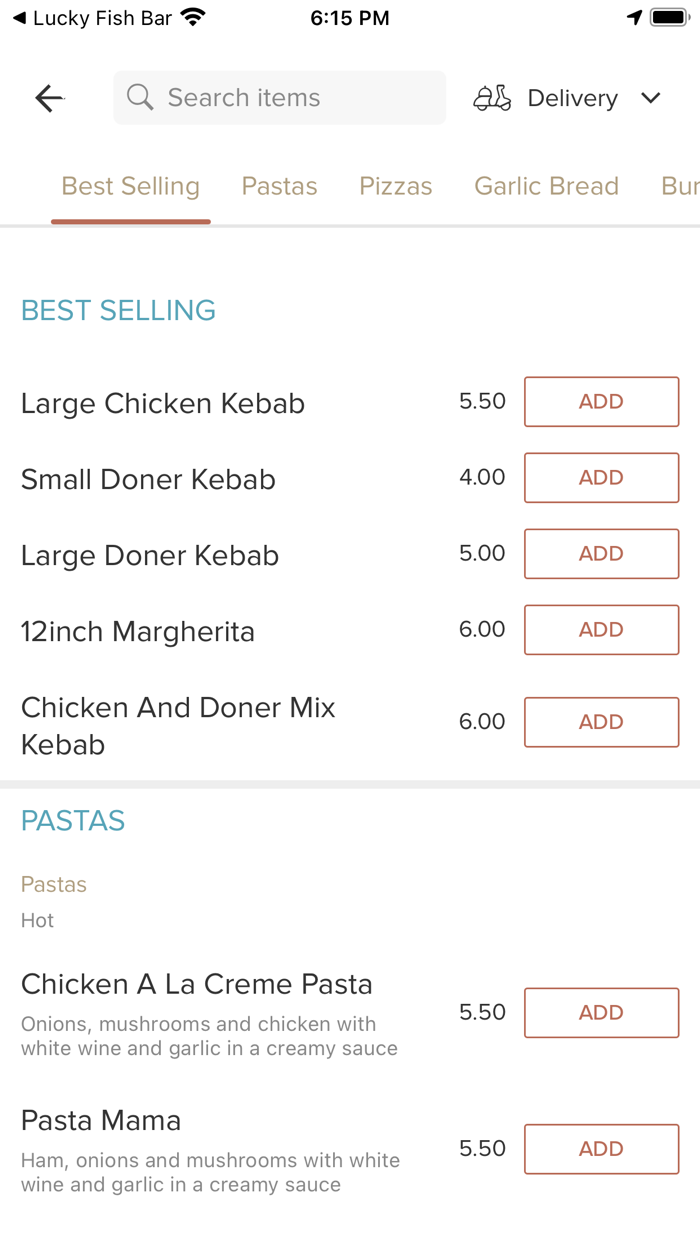Add Pasta Mama to the order
Viewport: 700px width, 1244px height.
601,1148
